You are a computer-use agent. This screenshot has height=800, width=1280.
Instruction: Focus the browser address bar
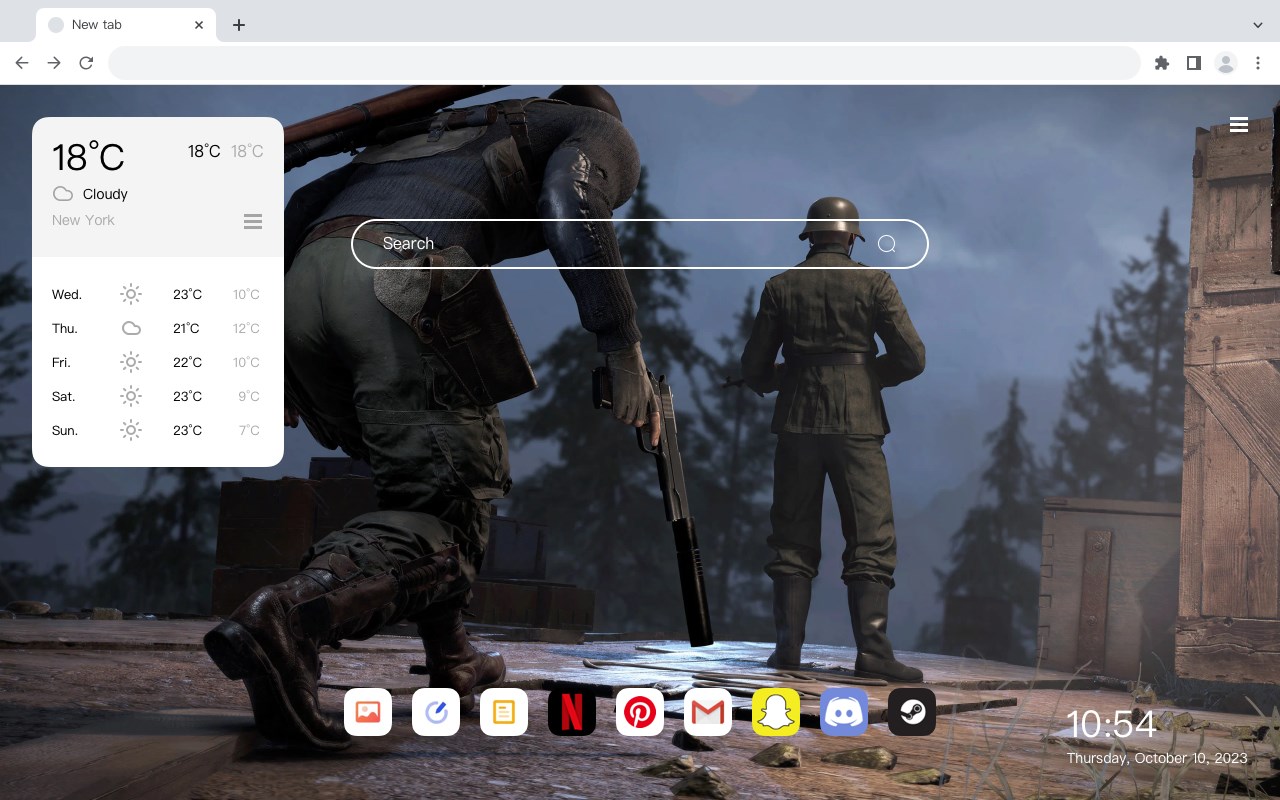coord(624,63)
